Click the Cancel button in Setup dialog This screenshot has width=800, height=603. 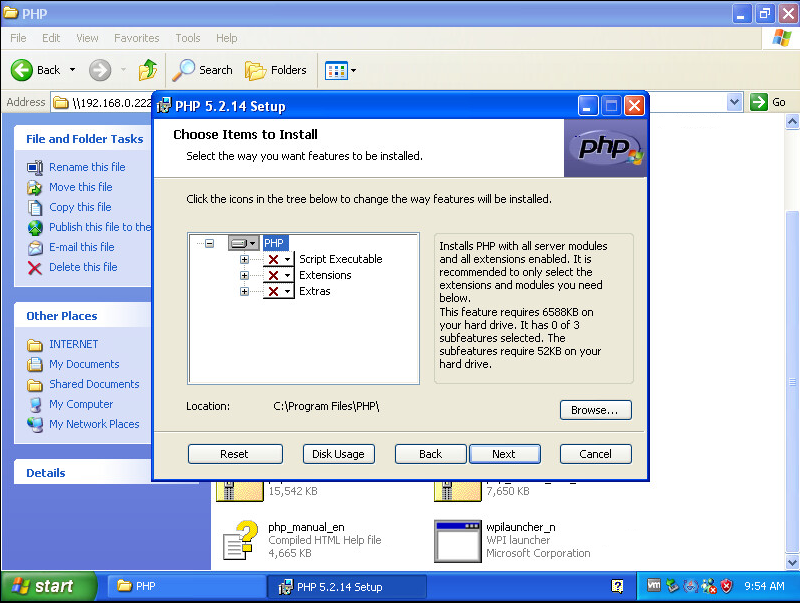coord(595,454)
